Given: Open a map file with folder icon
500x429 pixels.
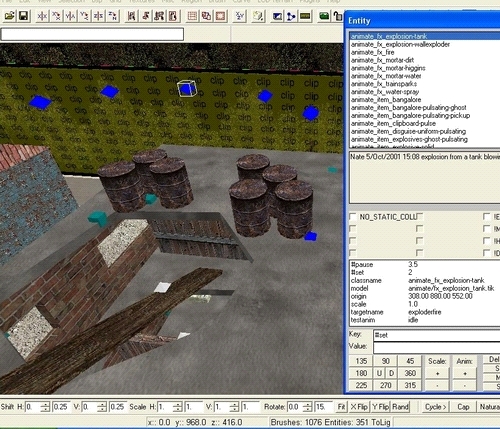Looking at the screenshot, I should click(x=9, y=16).
